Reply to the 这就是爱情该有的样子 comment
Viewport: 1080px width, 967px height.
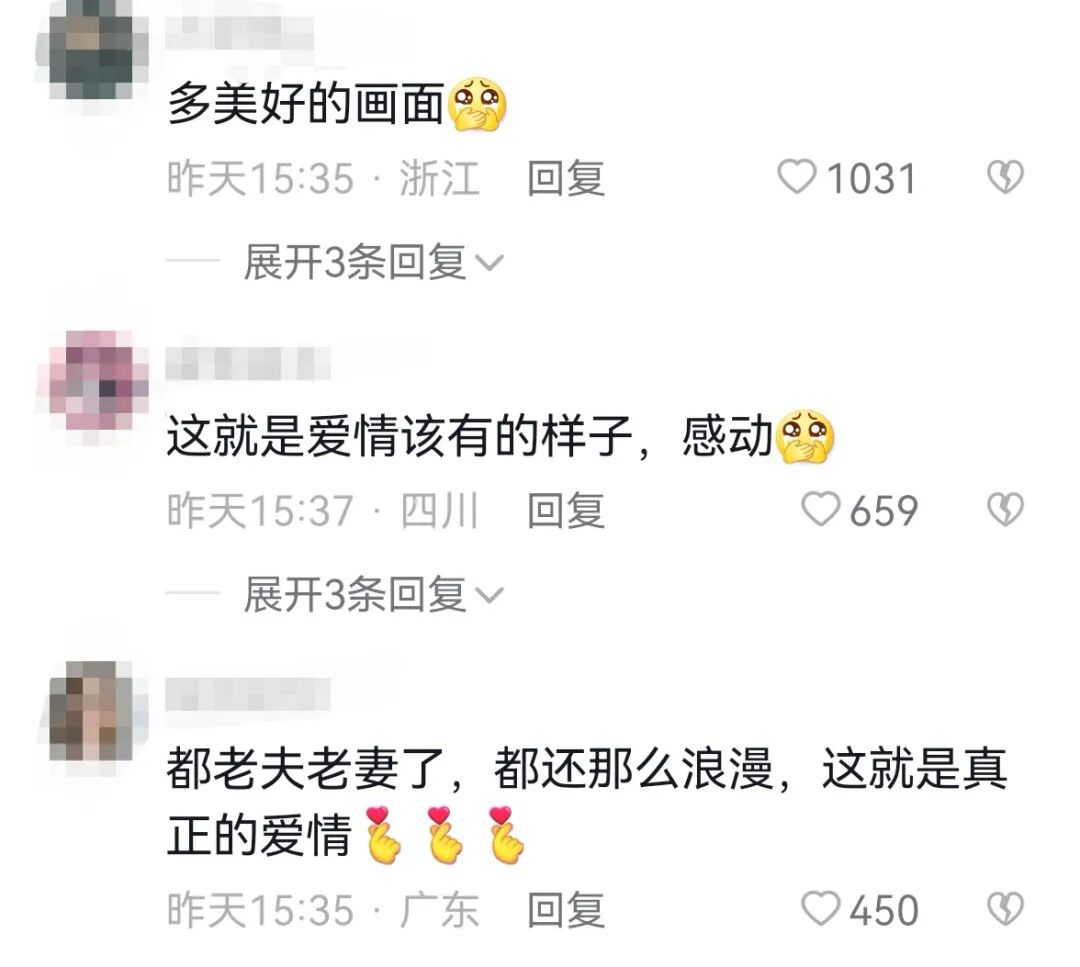click(566, 510)
